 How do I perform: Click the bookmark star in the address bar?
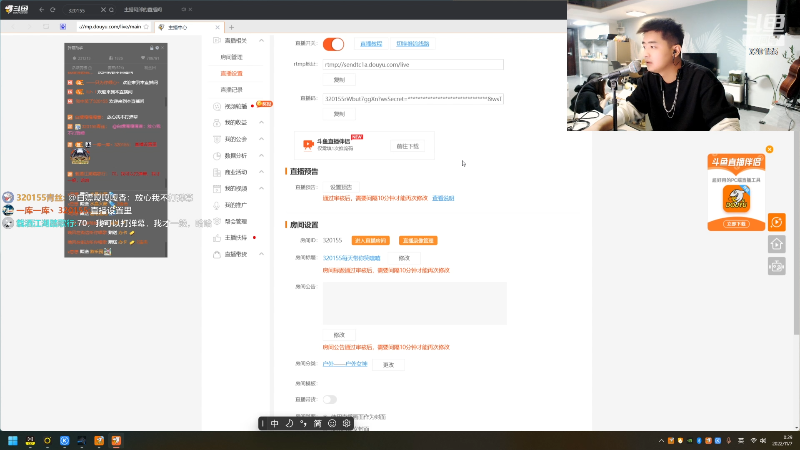[146, 27]
